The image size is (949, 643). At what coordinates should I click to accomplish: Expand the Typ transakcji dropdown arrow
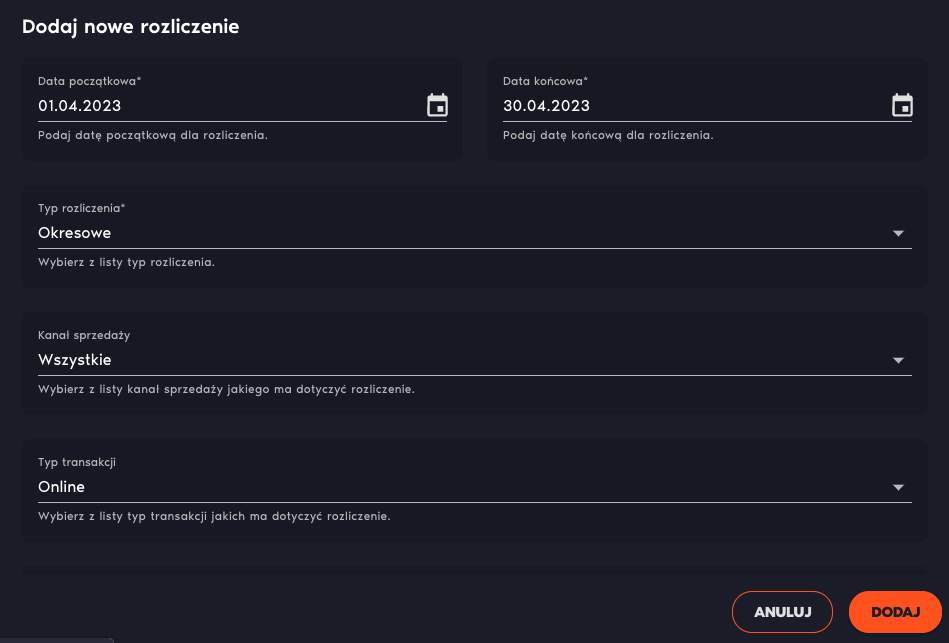point(898,487)
